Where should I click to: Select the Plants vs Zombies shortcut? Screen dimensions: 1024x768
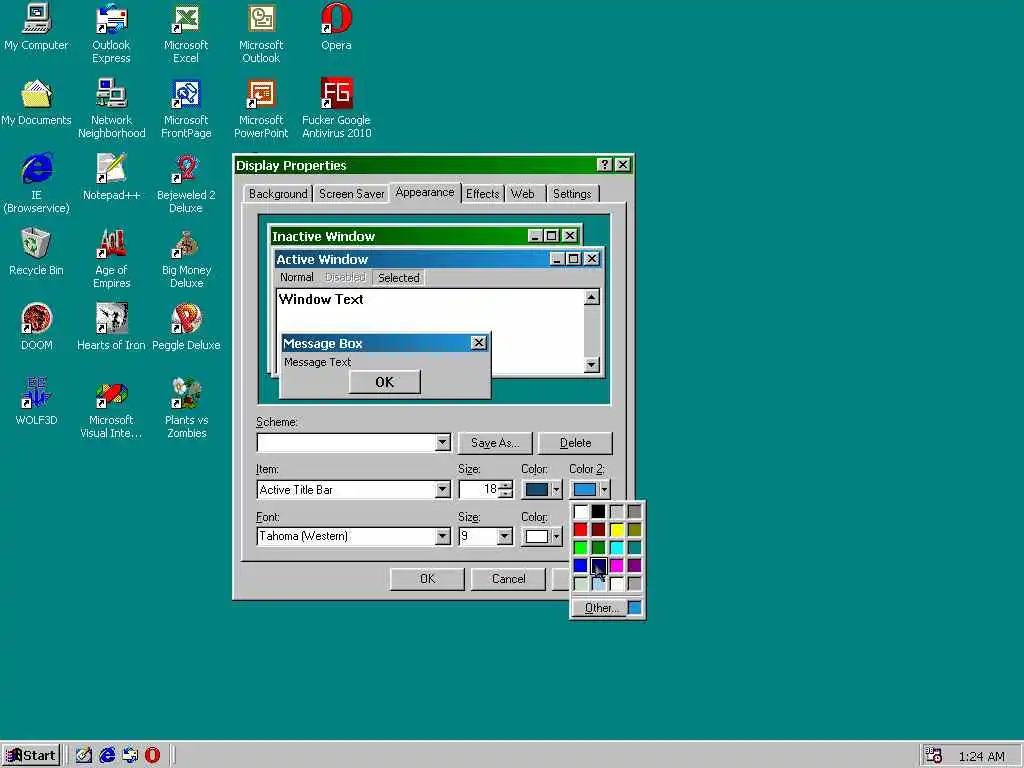pos(185,408)
